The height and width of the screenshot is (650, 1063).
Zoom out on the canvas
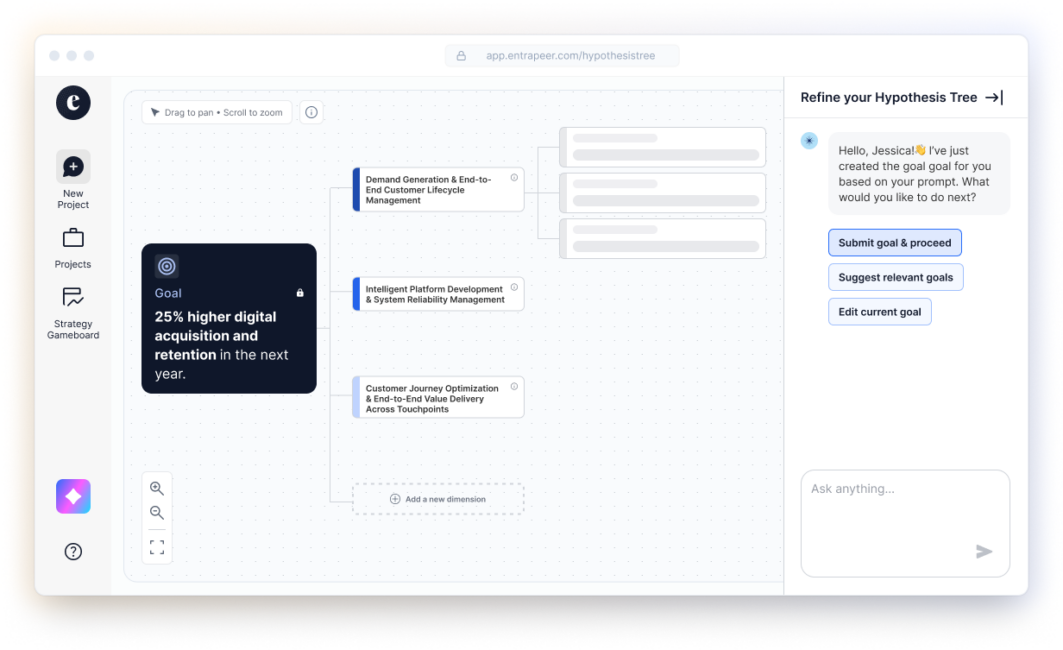tap(157, 513)
